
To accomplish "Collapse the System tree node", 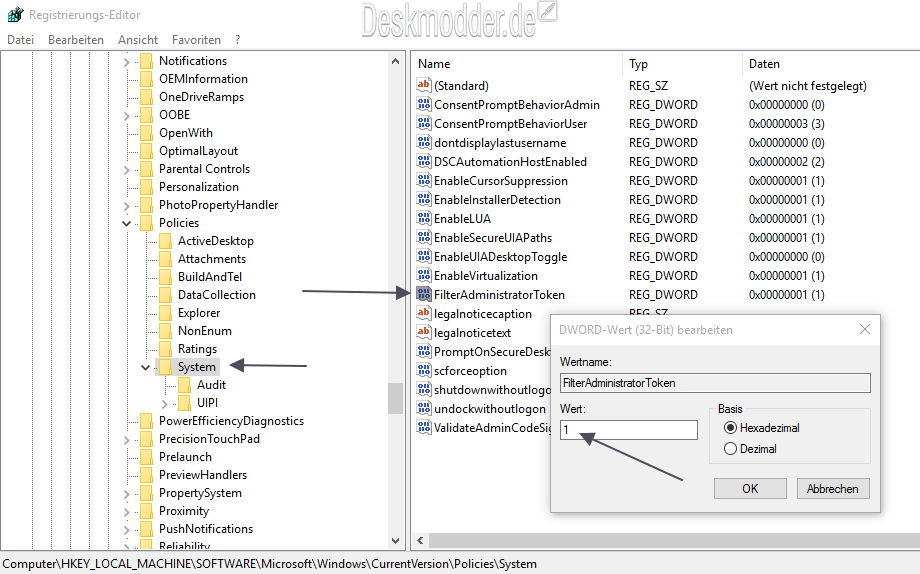I will click(146, 367).
